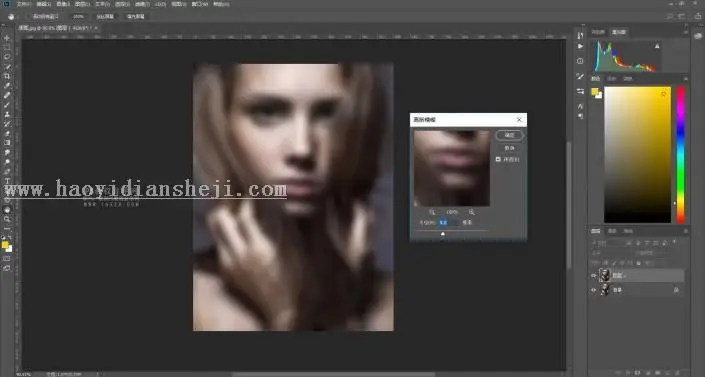Select the Horizontal Type tool

point(7,181)
